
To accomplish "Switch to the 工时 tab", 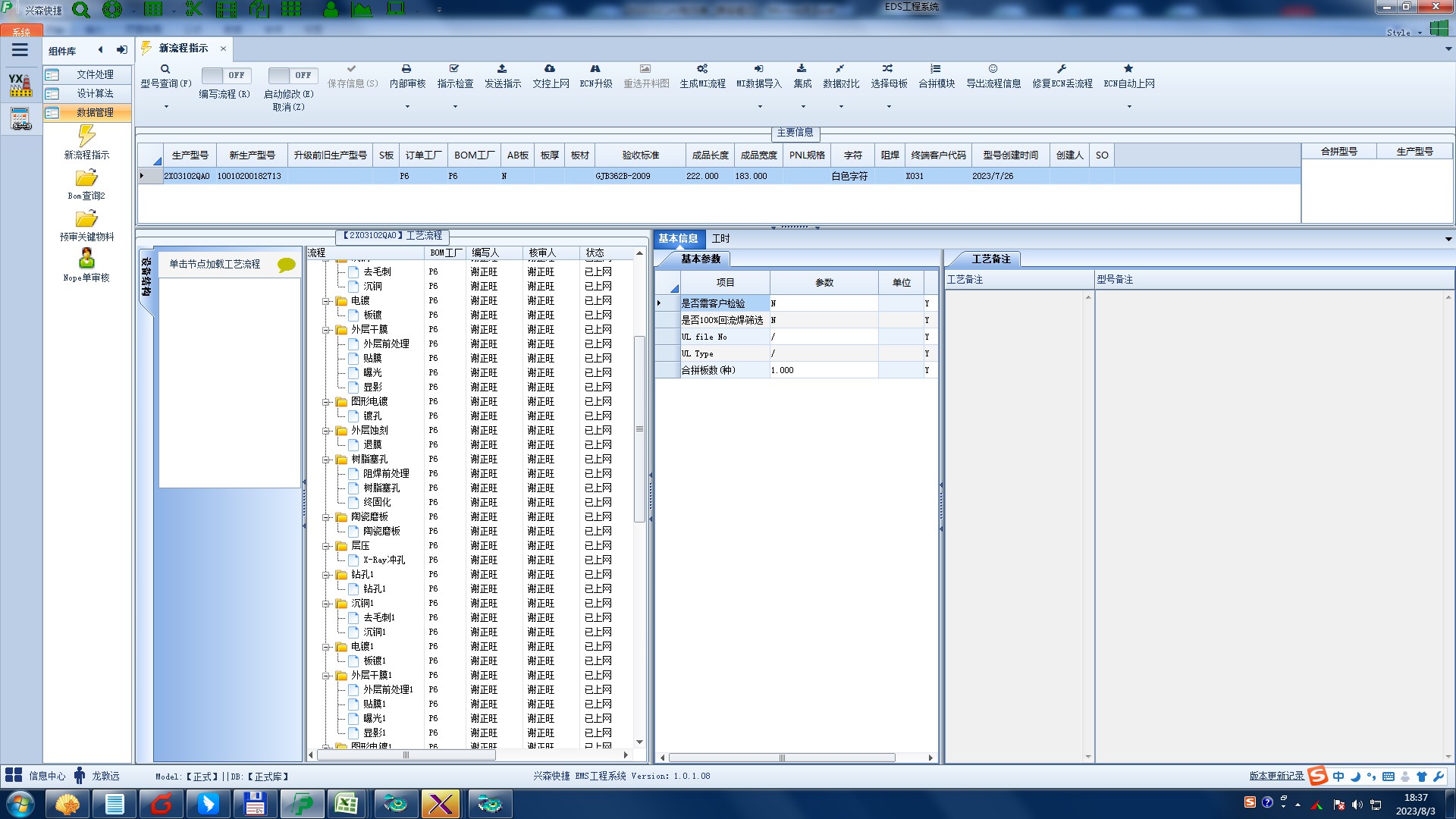I will click(720, 239).
